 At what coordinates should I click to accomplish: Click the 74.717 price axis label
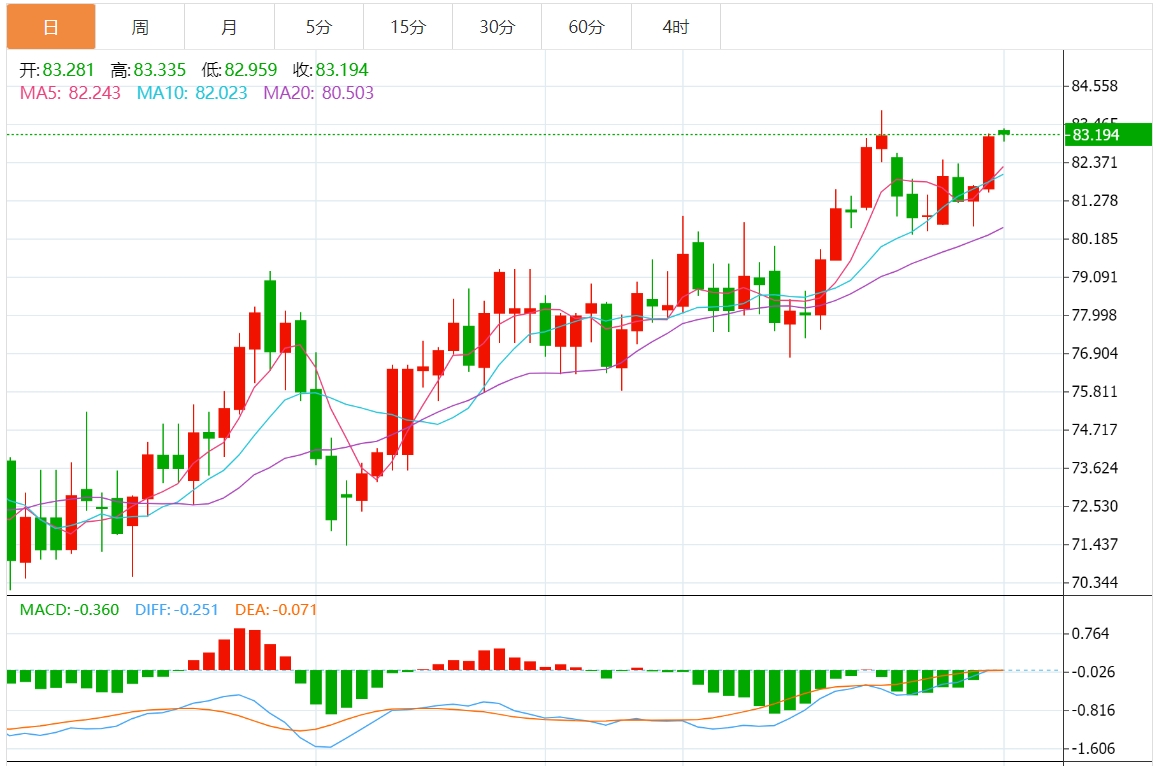coord(1094,429)
